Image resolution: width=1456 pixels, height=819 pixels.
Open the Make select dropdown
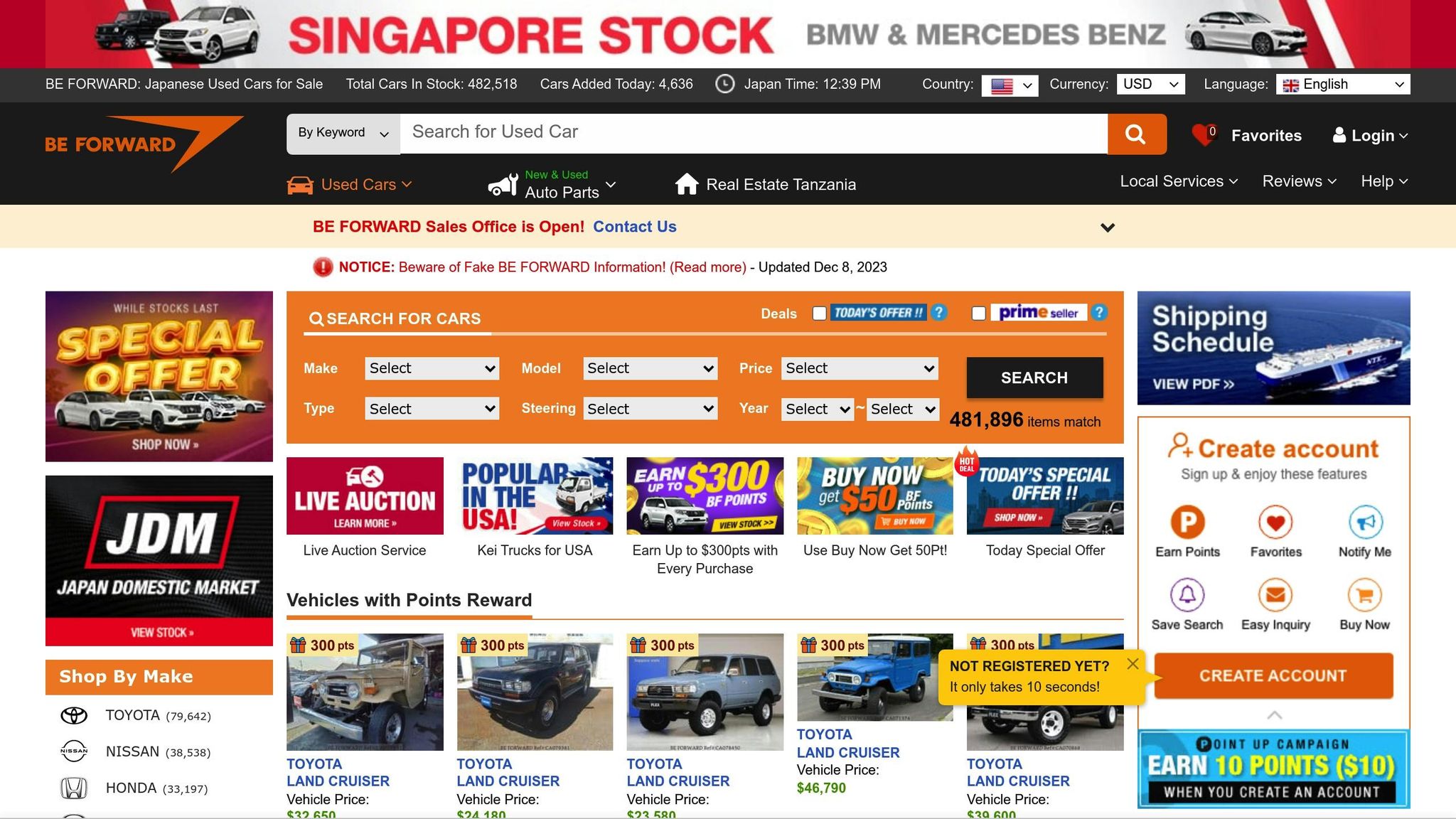(432, 368)
